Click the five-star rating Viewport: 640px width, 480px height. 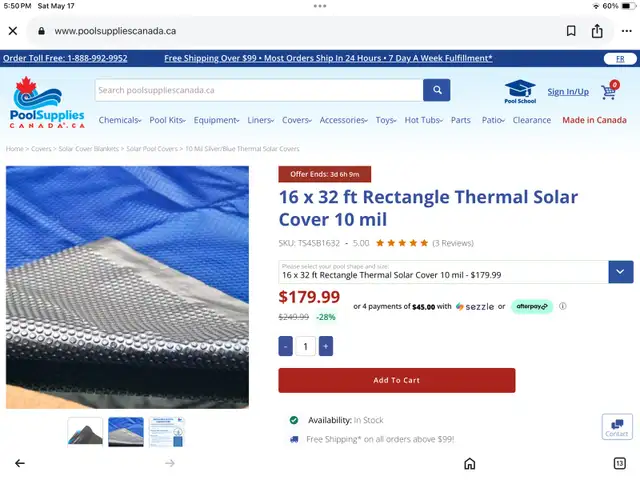coord(402,243)
